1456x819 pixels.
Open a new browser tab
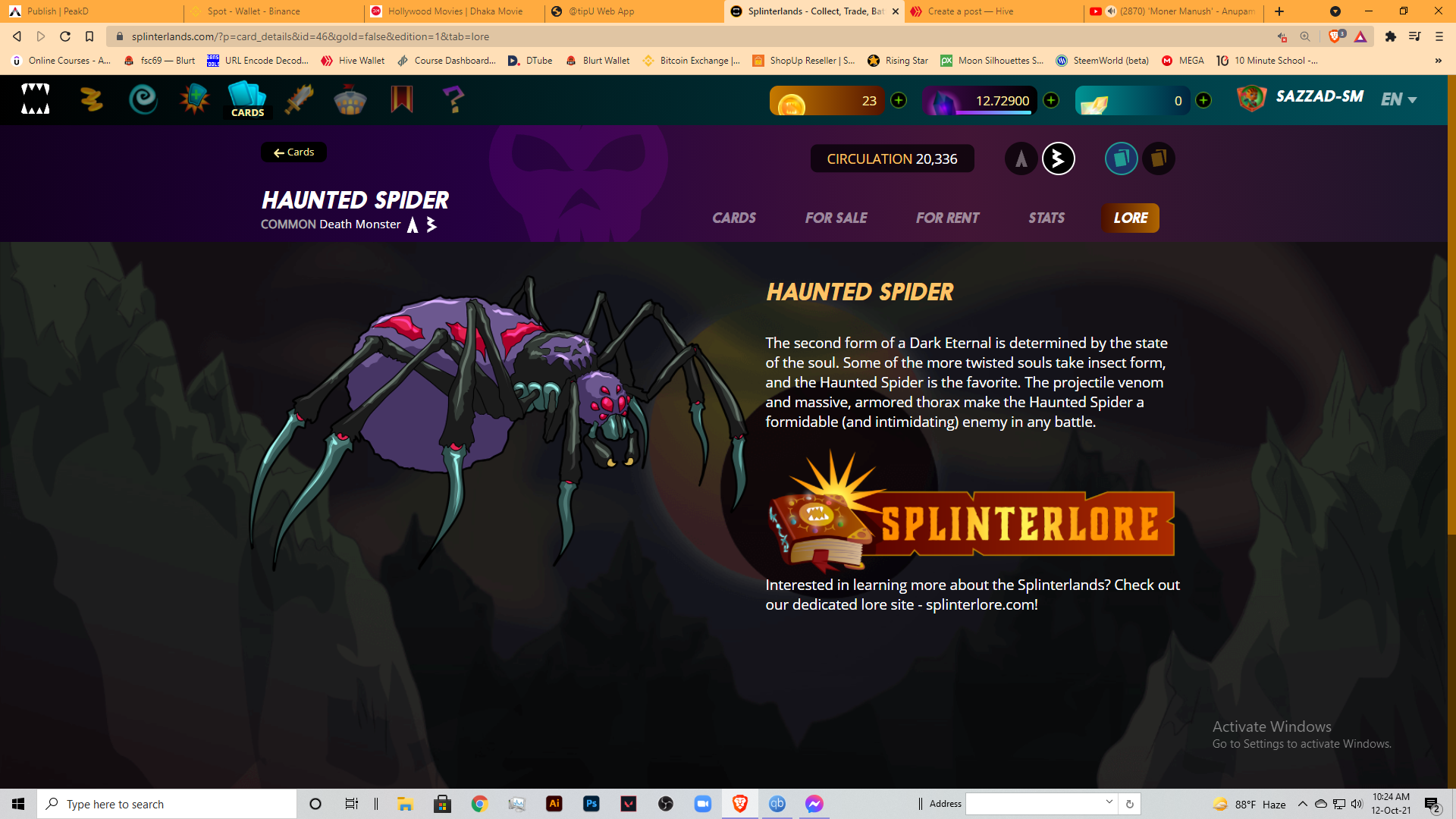coord(1279,11)
